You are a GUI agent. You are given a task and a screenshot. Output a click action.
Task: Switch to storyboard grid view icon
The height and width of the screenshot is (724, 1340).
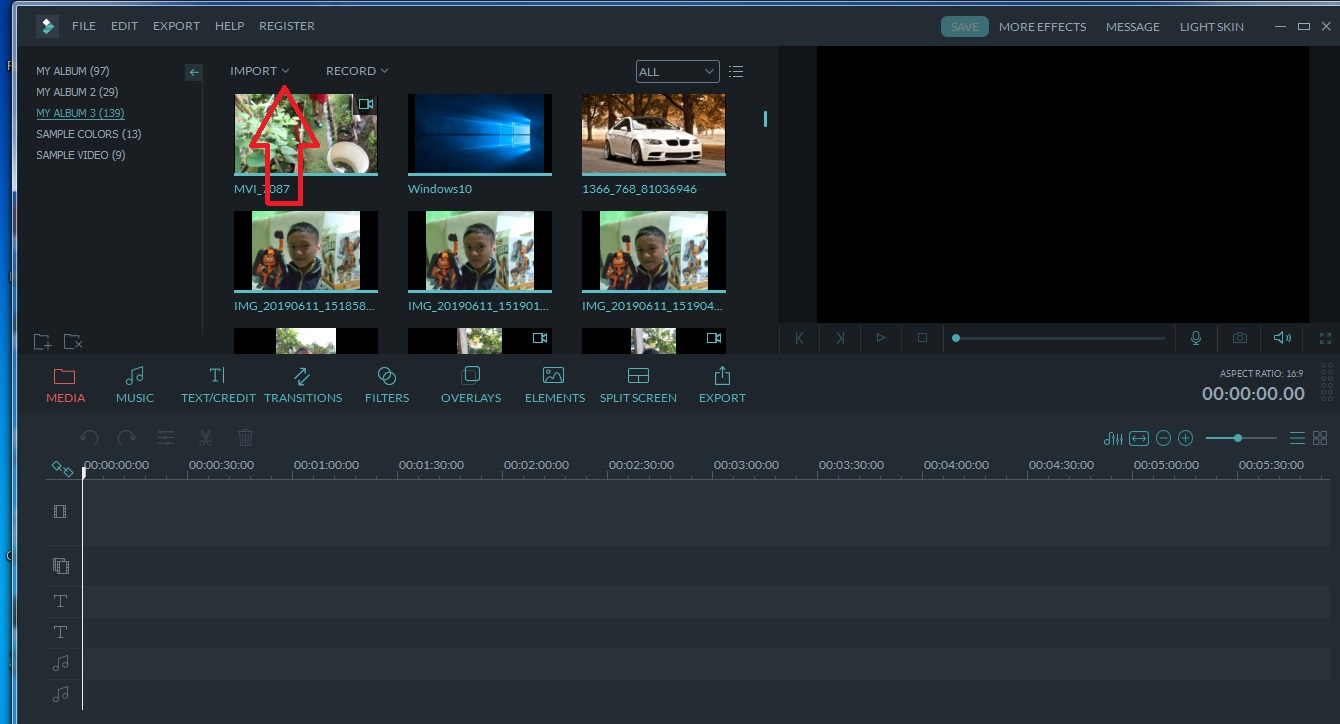click(1320, 438)
